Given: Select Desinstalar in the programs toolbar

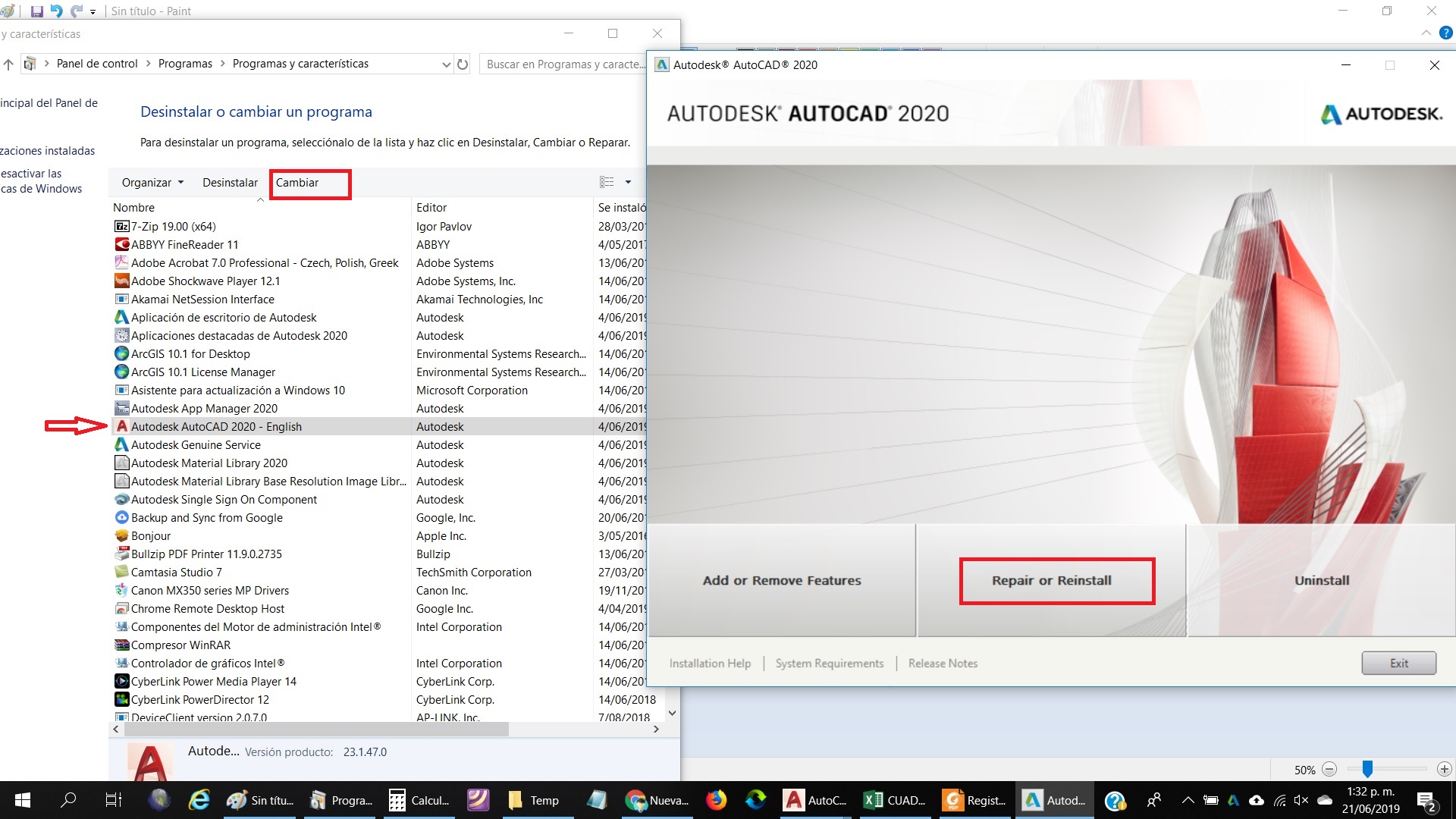Looking at the screenshot, I should pos(230,182).
